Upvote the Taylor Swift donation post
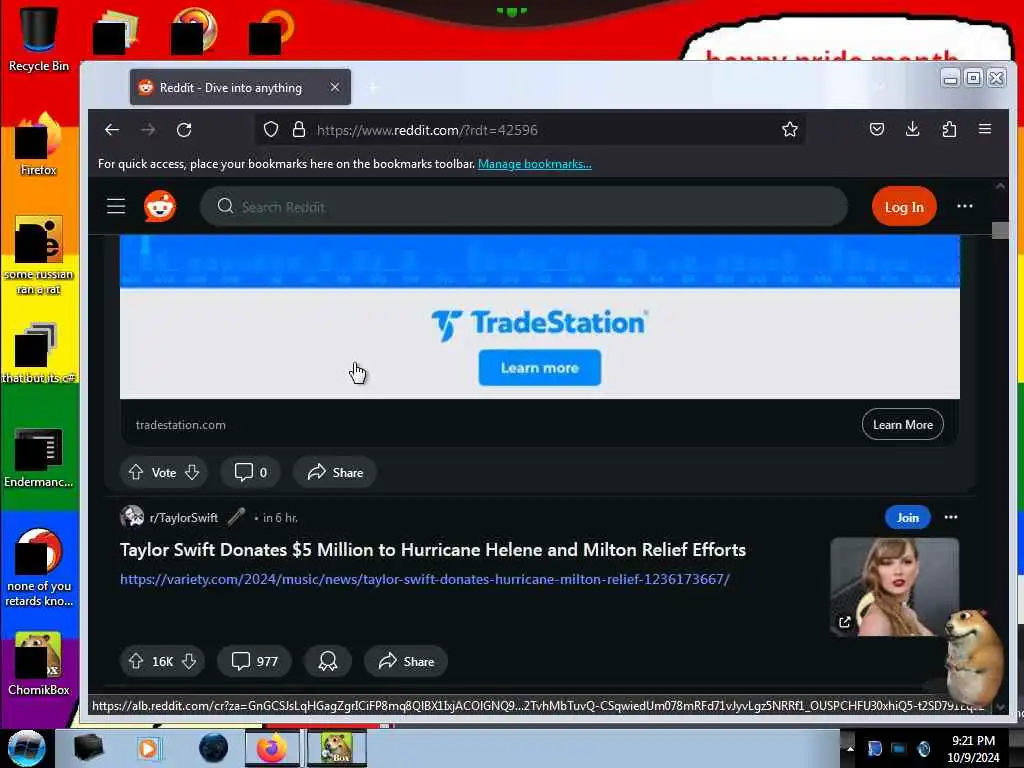This screenshot has width=1024, height=768. [136, 661]
